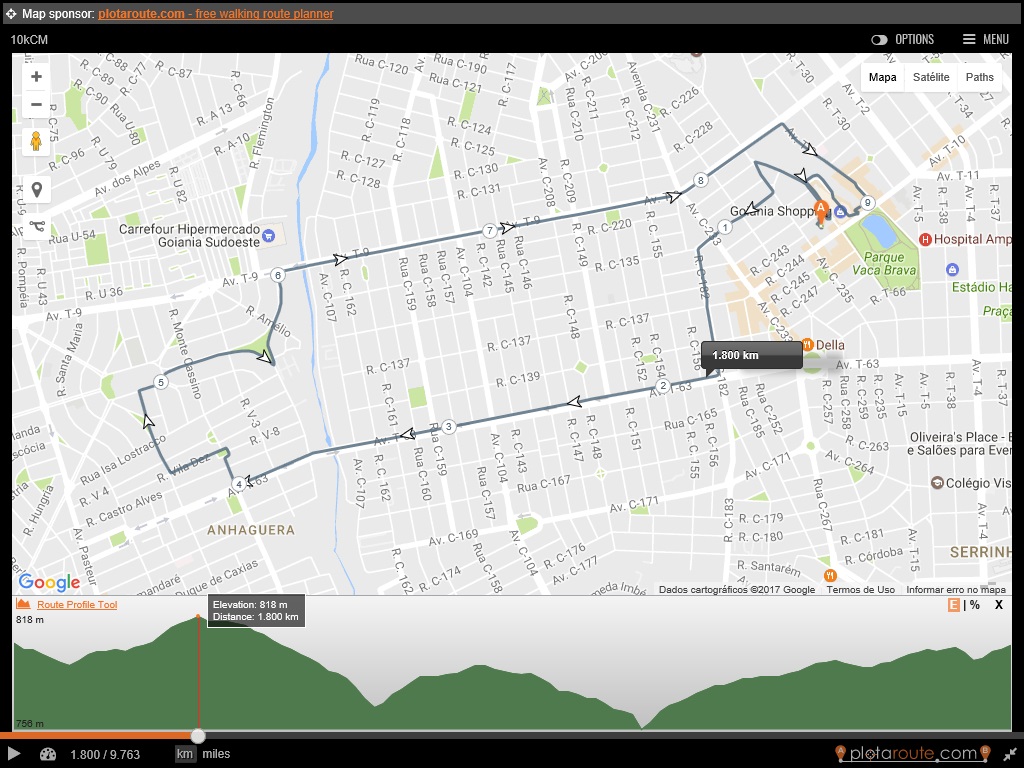Click the Parque Vaca Brava label

point(884,263)
